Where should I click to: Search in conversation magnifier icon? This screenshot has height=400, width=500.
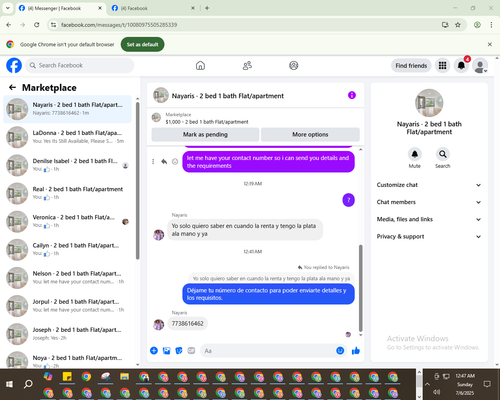tap(443, 154)
